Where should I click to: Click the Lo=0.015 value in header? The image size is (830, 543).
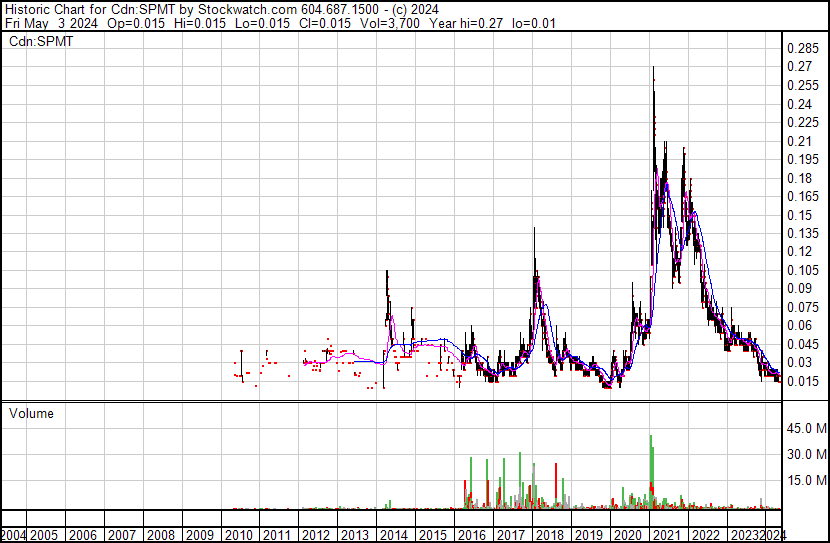pyautogui.click(x=262, y=23)
